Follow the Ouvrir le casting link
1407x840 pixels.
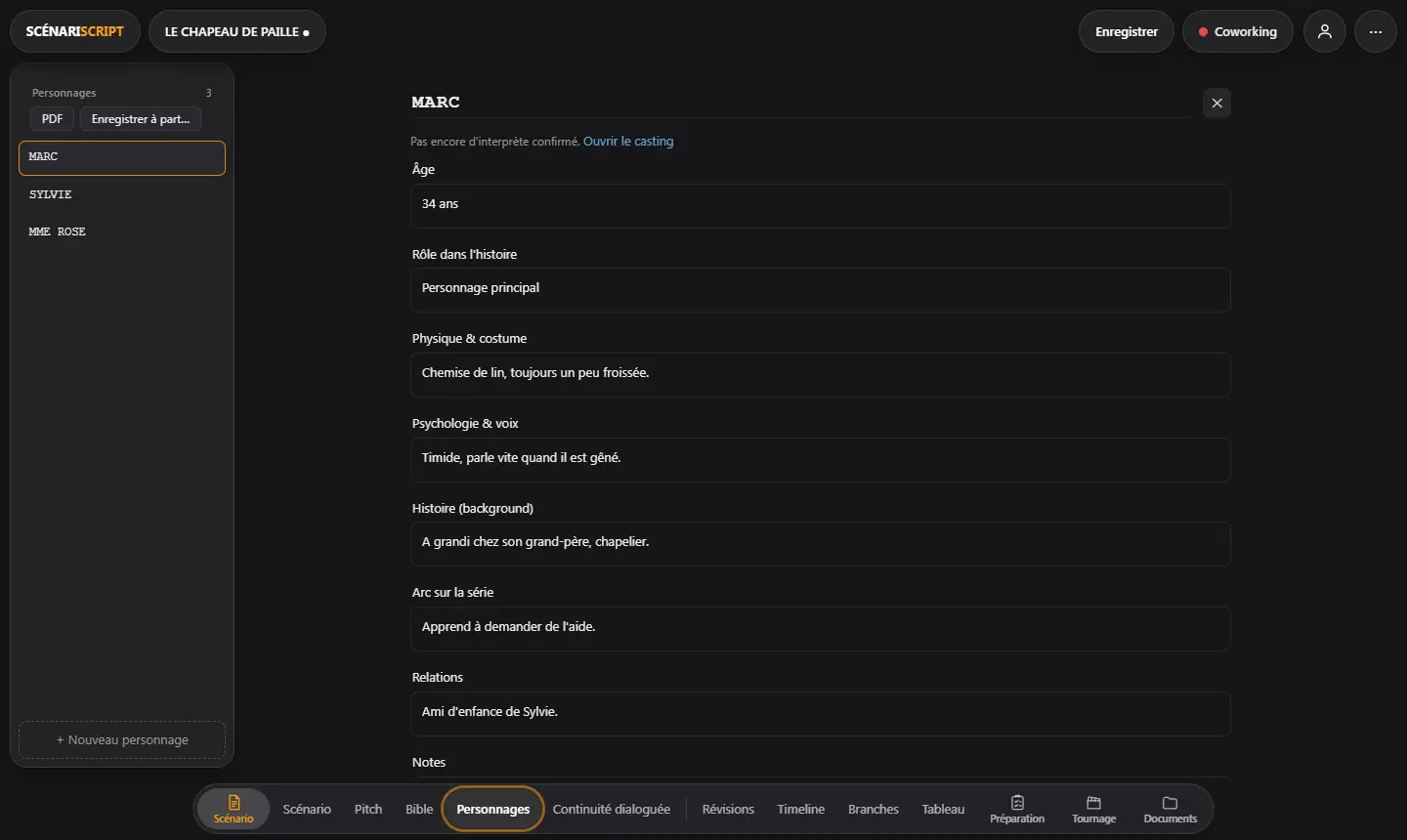pos(628,141)
